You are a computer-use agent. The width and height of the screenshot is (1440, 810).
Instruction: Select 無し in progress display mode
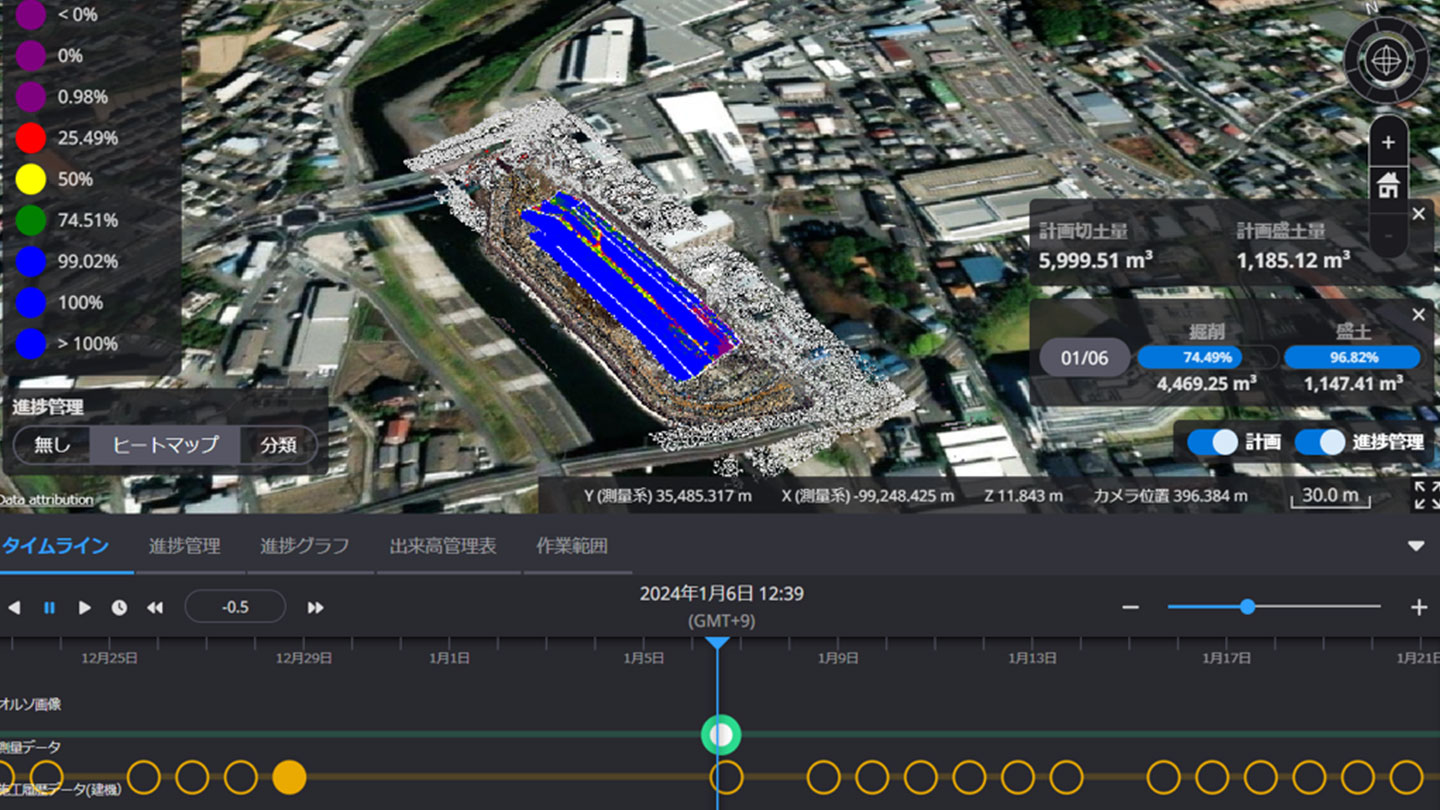pos(52,445)
